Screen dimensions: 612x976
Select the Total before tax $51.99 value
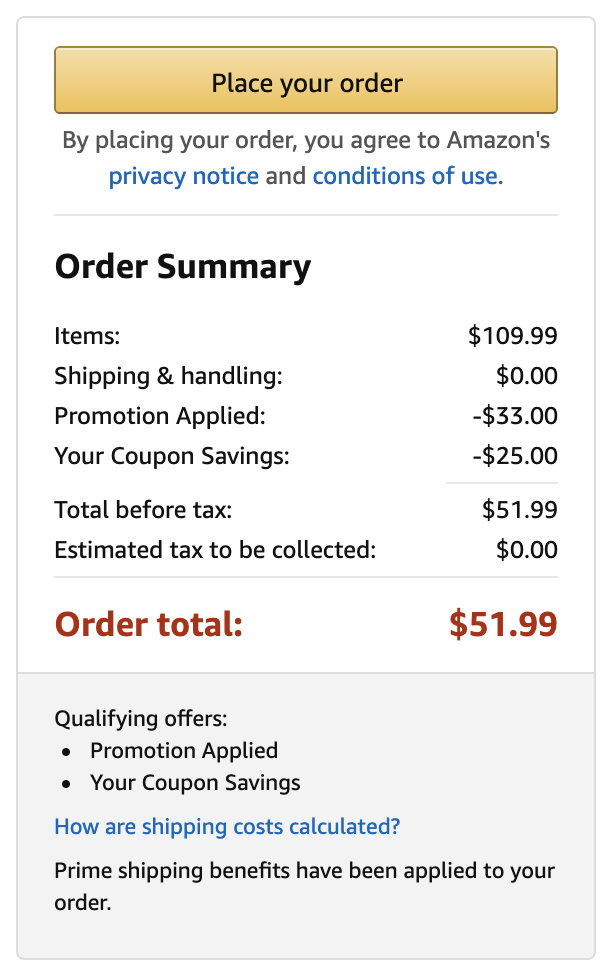pos(519,510)
